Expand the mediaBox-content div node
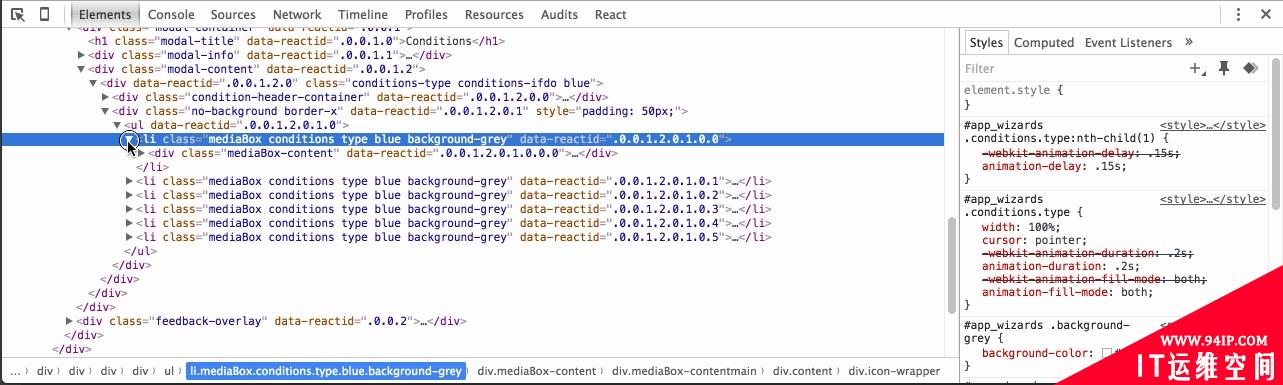Viewport: 1283px width, 385px height. point(141,154)
